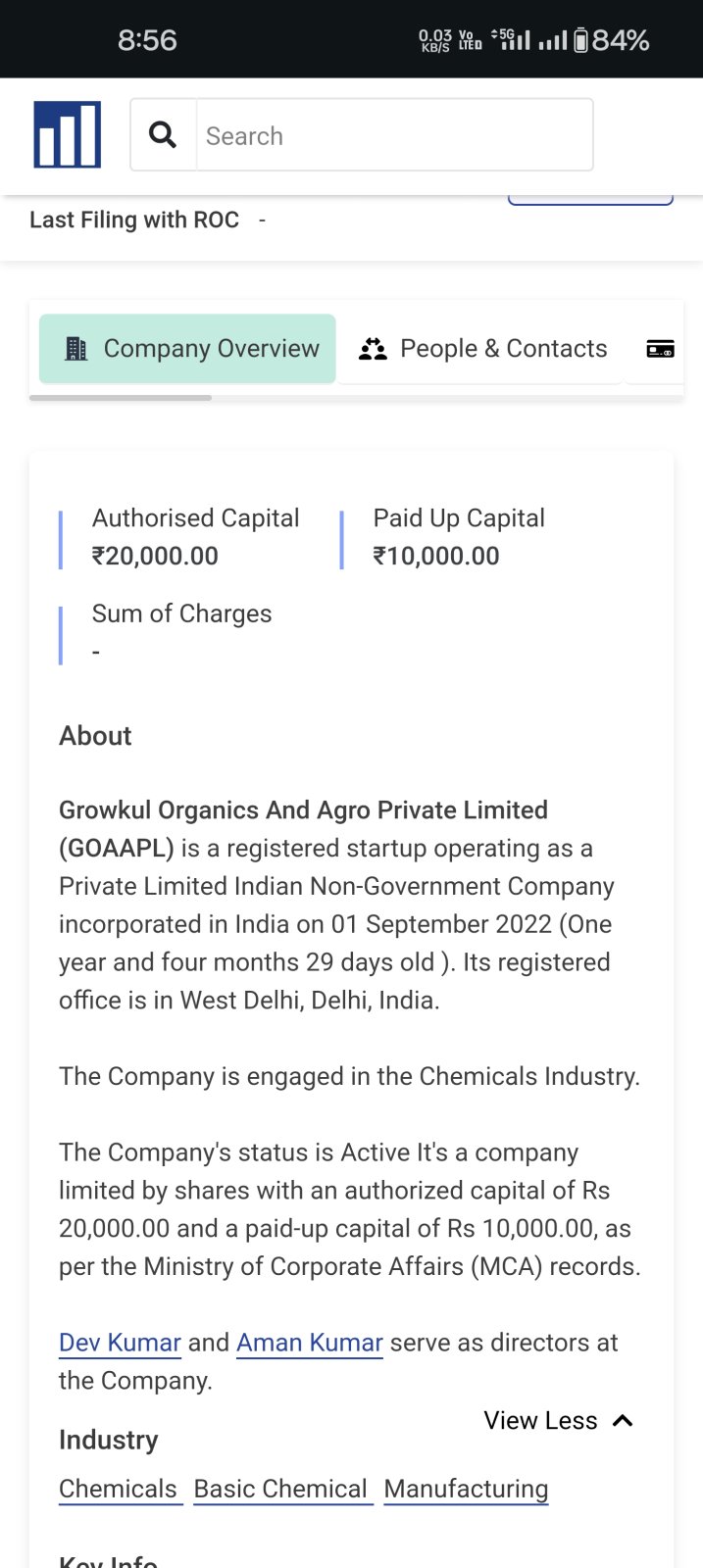Viewport: 703px width, 1568px height.
Task: Open Aman Kumar director profile link
Action: [x=309, y=1343]
